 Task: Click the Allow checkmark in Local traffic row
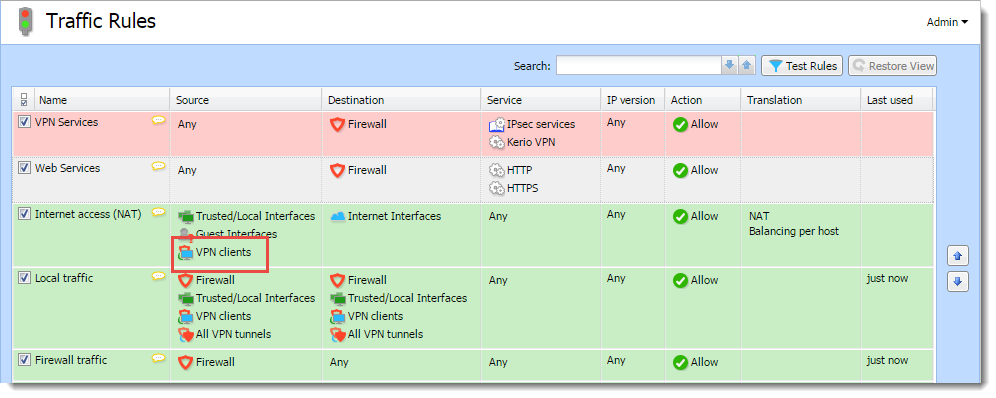(680, 281)
